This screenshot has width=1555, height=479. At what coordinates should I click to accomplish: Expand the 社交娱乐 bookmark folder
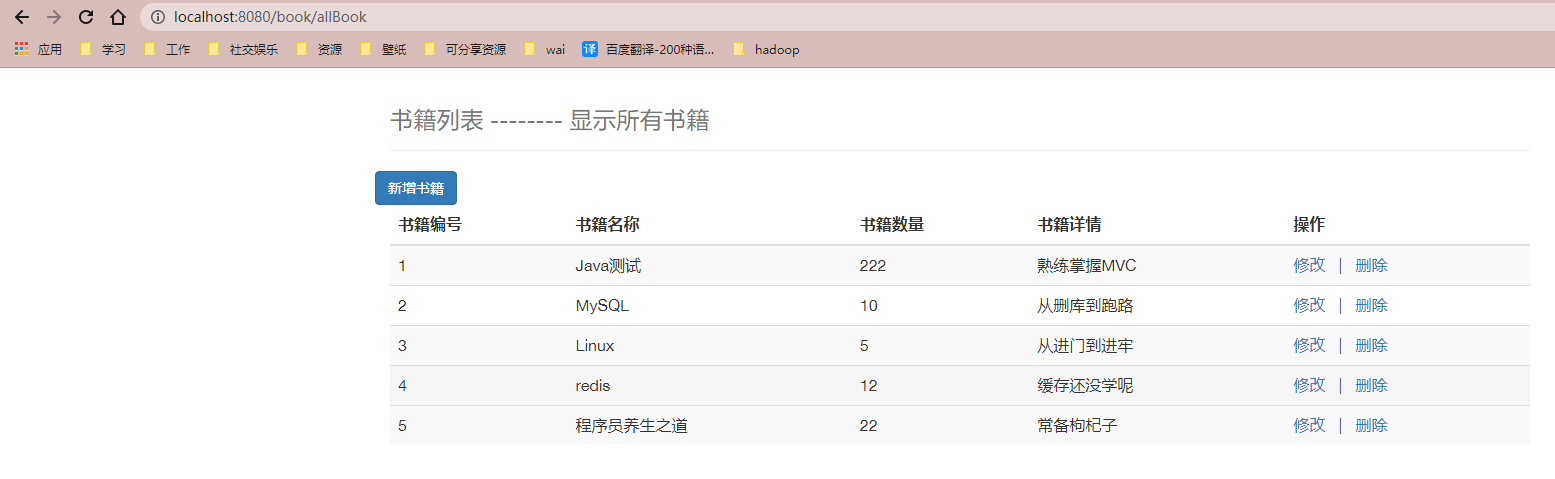(x=243, y=49)
